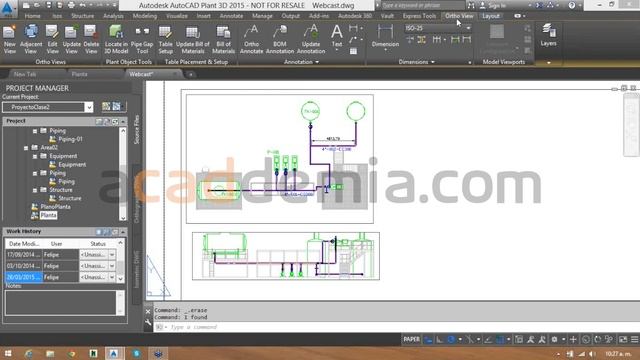Open File Explorer from taskbar
The image size is (640, 360).
pyautogui.click(x=50, y=353)
